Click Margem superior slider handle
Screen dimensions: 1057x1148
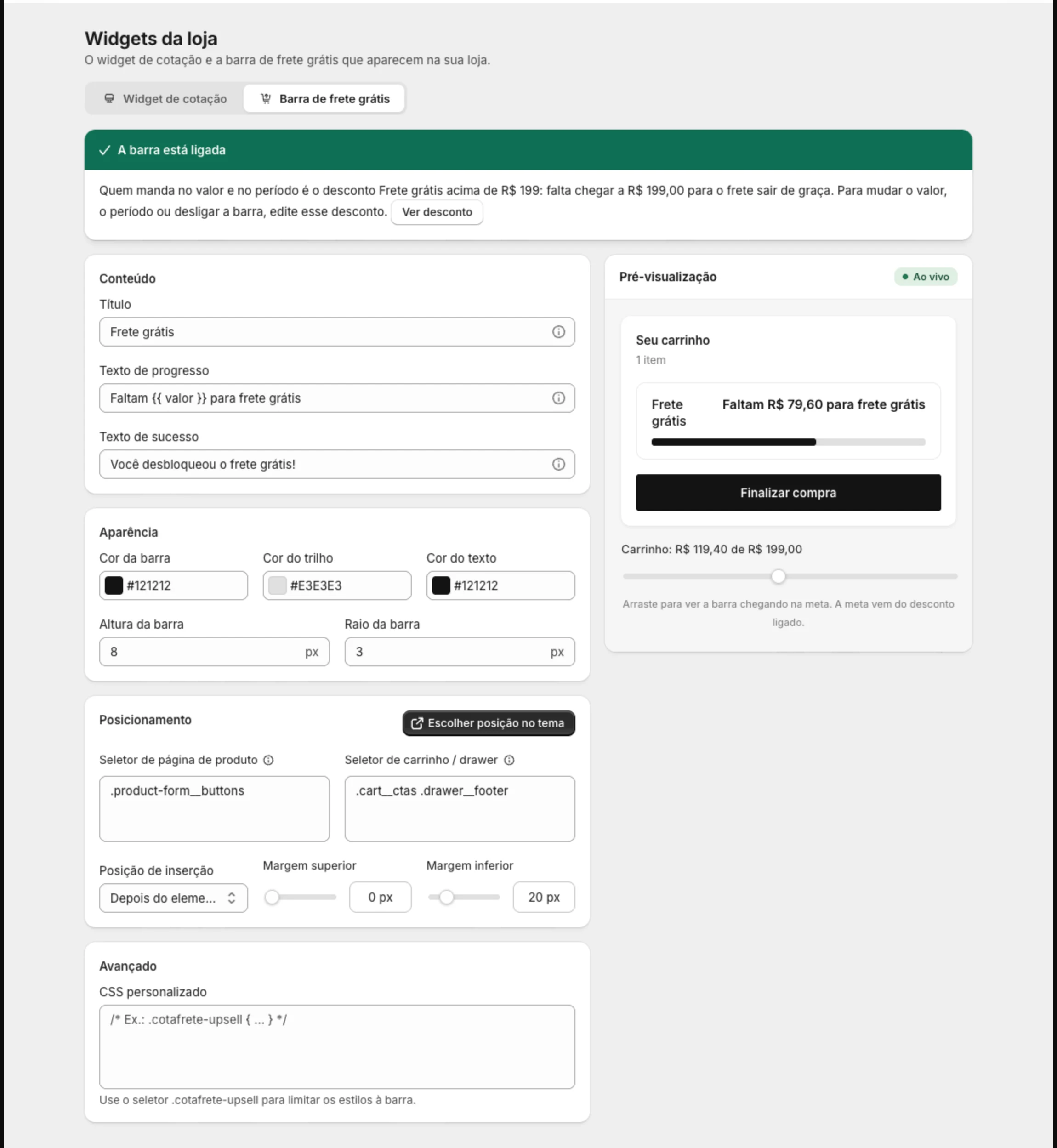[x=272, y=897]
